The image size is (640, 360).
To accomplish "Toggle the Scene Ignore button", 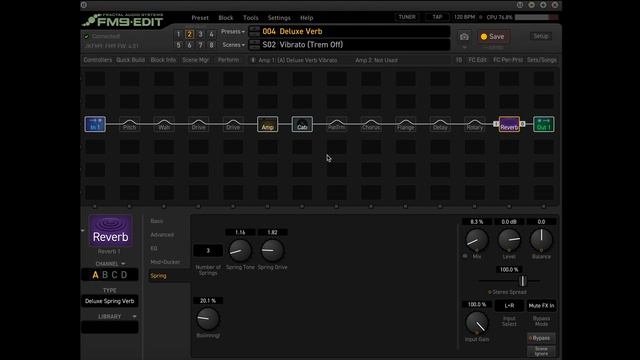I will 541,351.
